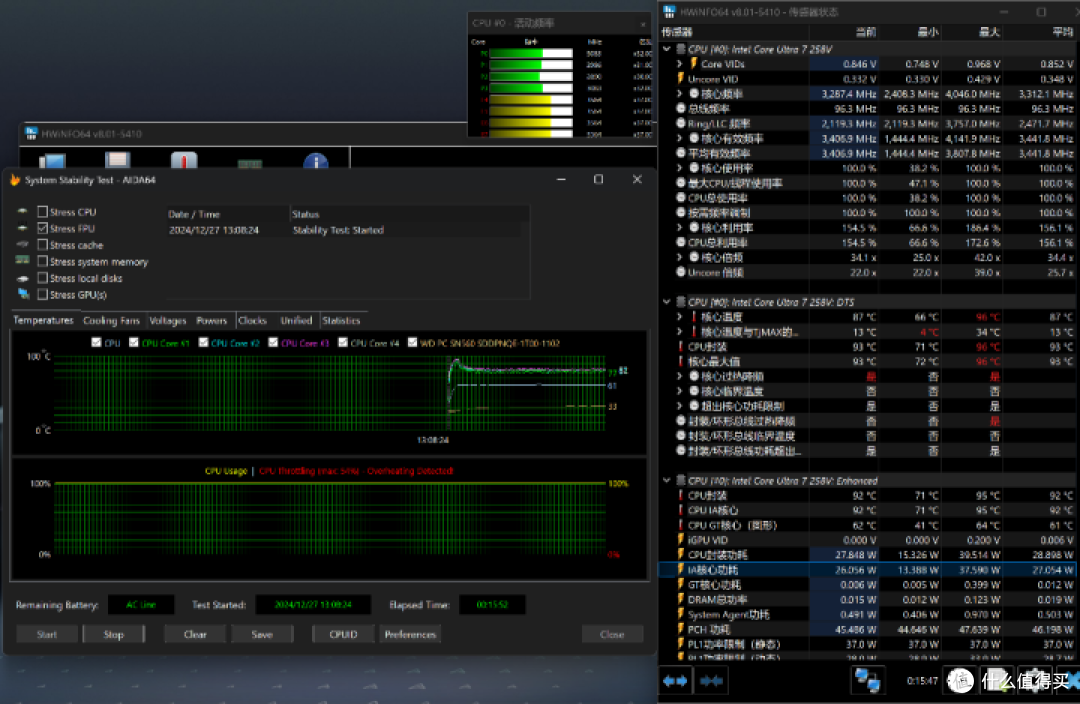Toggle the CPU Core #1 graph checkbox

134,342
